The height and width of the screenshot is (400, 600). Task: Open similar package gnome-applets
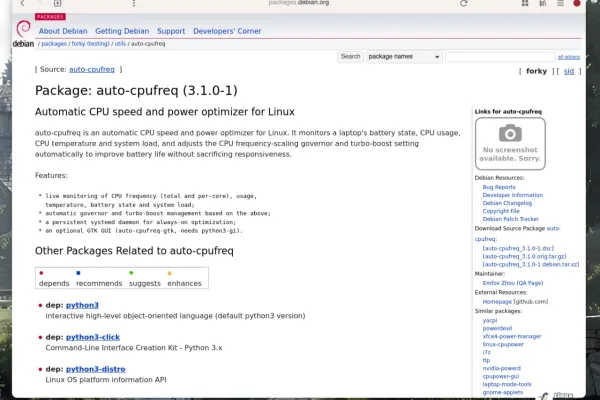click(x=503, y=392)
